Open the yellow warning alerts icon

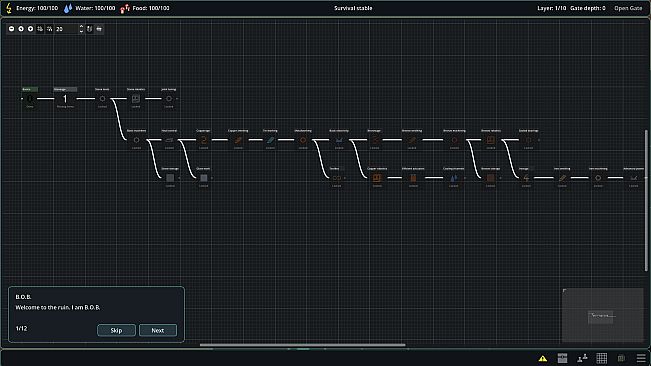[x=543, y=358]
